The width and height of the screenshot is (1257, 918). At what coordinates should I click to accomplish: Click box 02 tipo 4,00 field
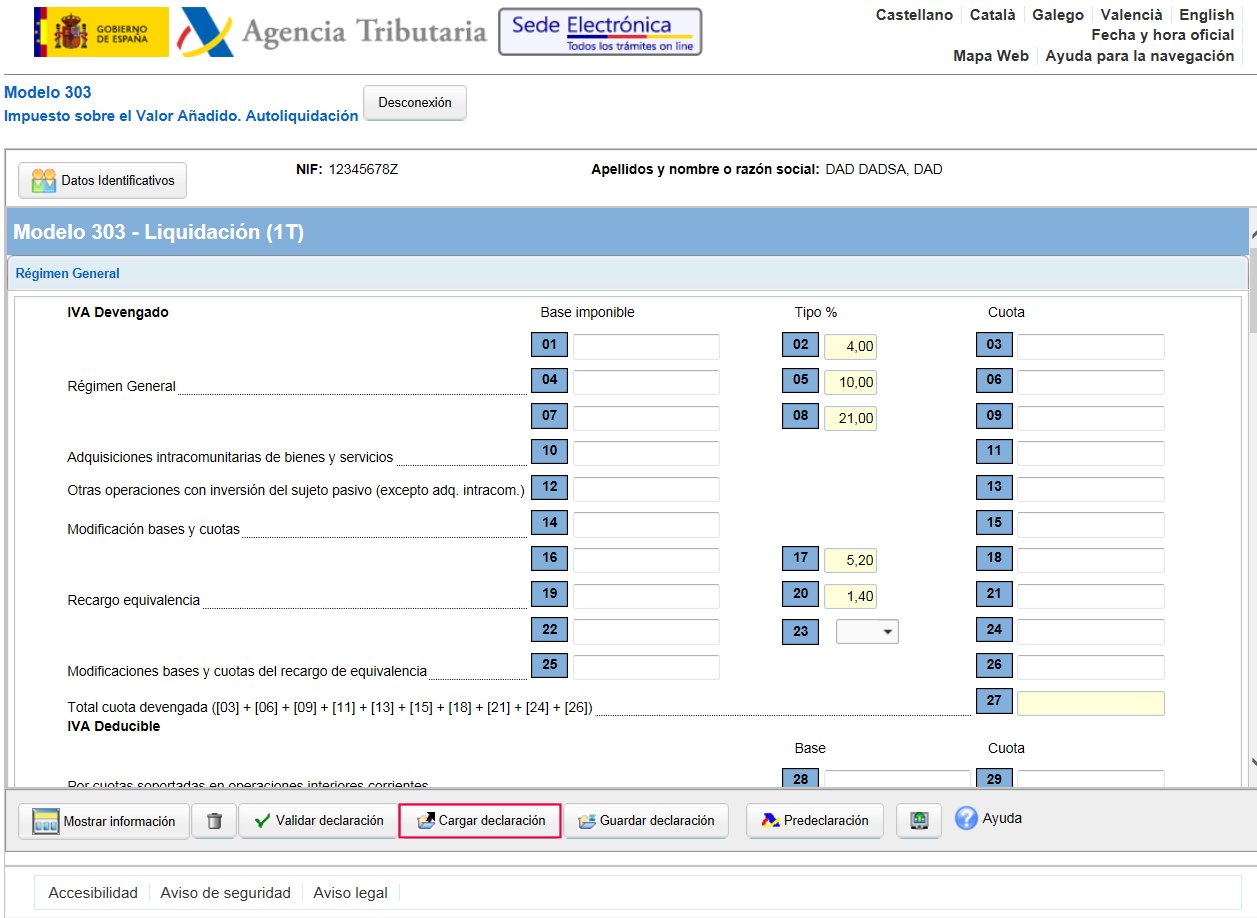850,347
